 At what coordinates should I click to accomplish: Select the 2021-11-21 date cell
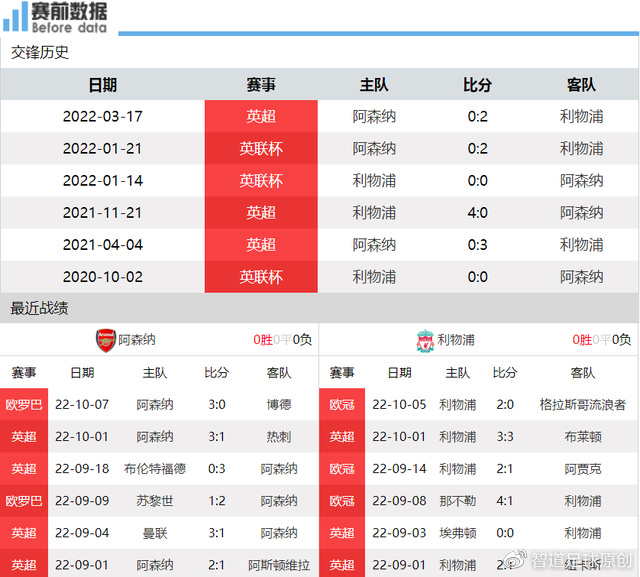(x=102, y=213)
